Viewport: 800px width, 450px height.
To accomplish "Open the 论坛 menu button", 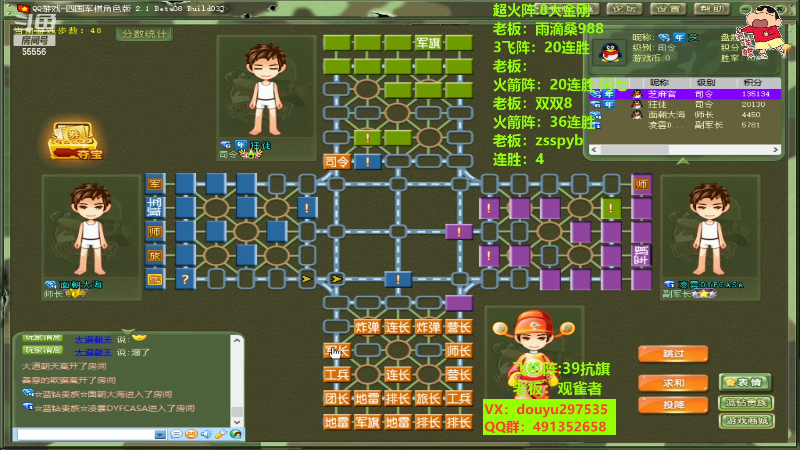I will pyautogui.click(x=623, y=9).
